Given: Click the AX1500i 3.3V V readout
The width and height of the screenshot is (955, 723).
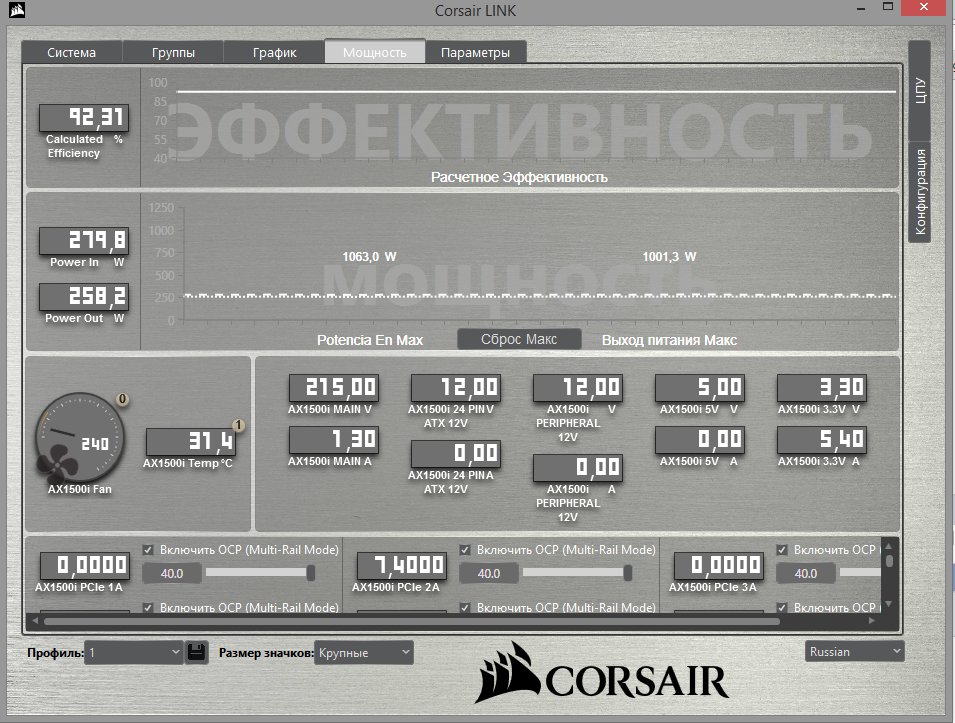Looking at the screenshot, I should point(821,387).
